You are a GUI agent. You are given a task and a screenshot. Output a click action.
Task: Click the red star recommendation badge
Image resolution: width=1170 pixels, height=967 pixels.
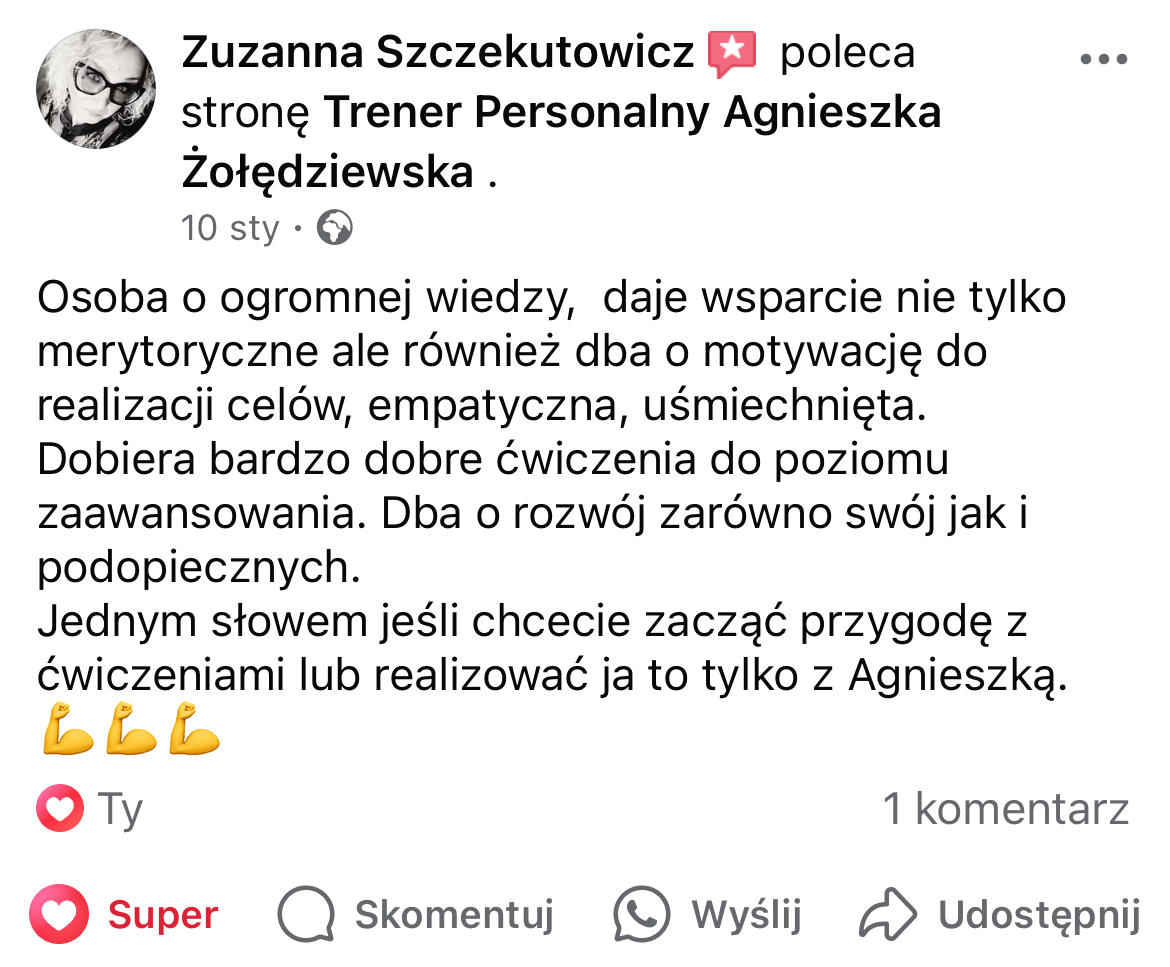coord(733,53)
